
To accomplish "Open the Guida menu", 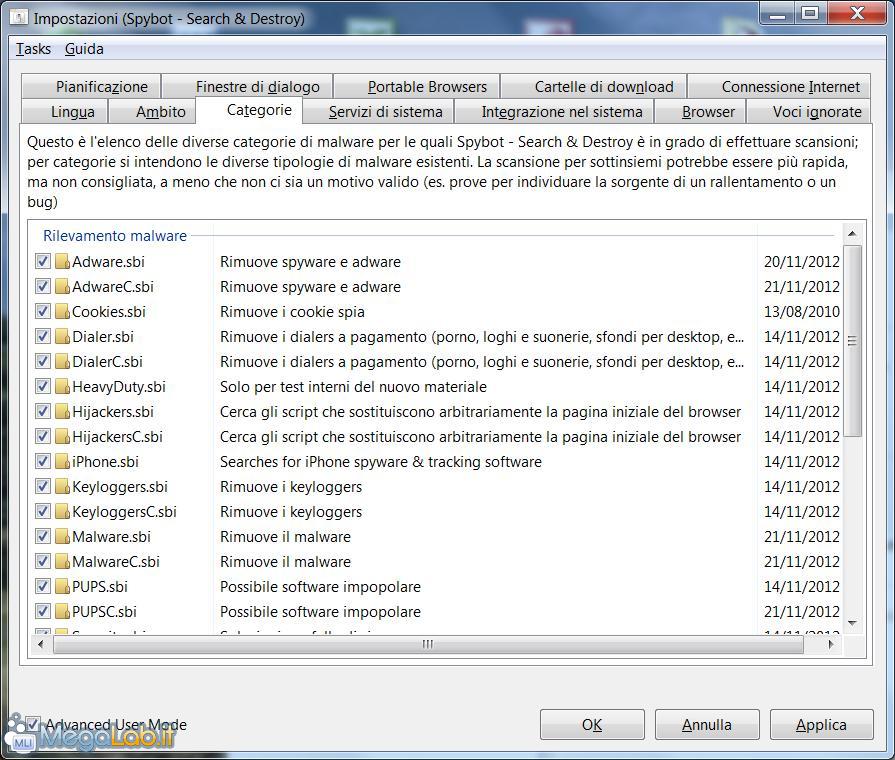I will pos(84,49).
